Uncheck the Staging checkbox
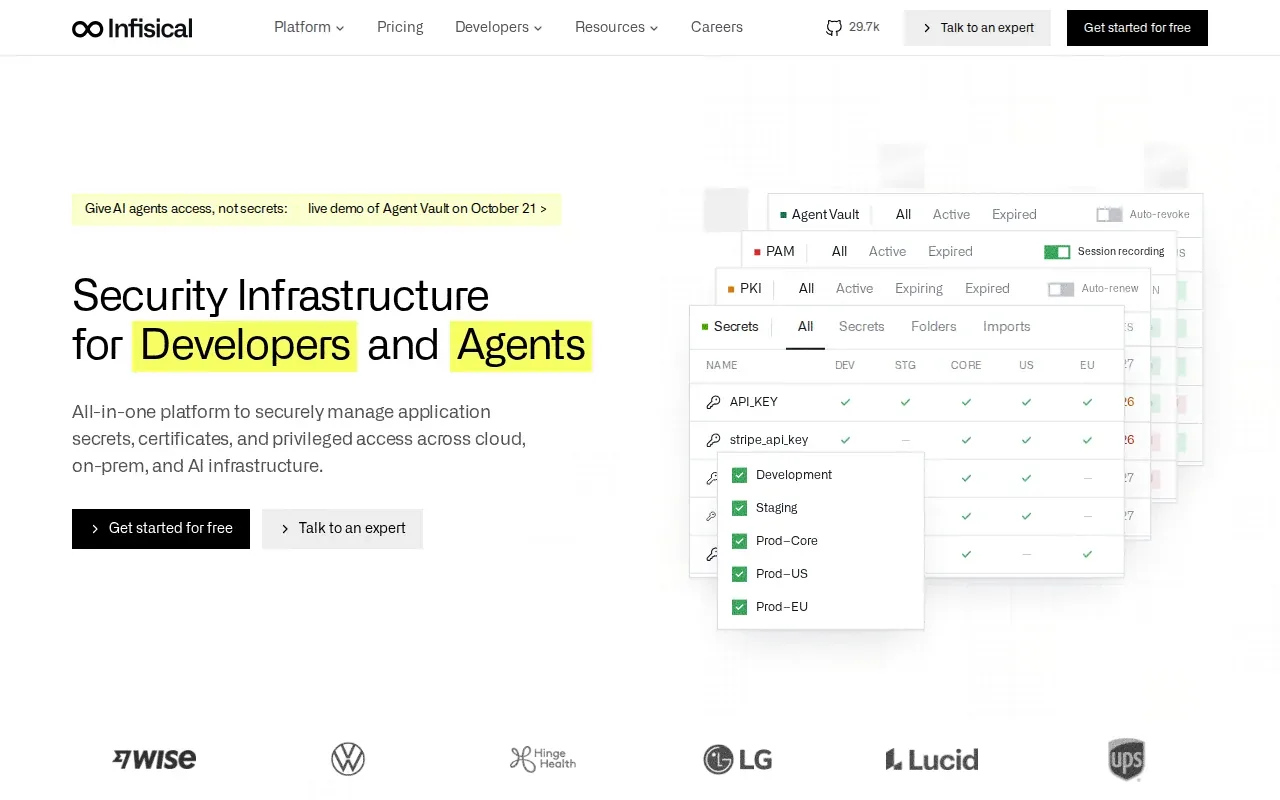 pyautogui.click(x=740, y=508)
